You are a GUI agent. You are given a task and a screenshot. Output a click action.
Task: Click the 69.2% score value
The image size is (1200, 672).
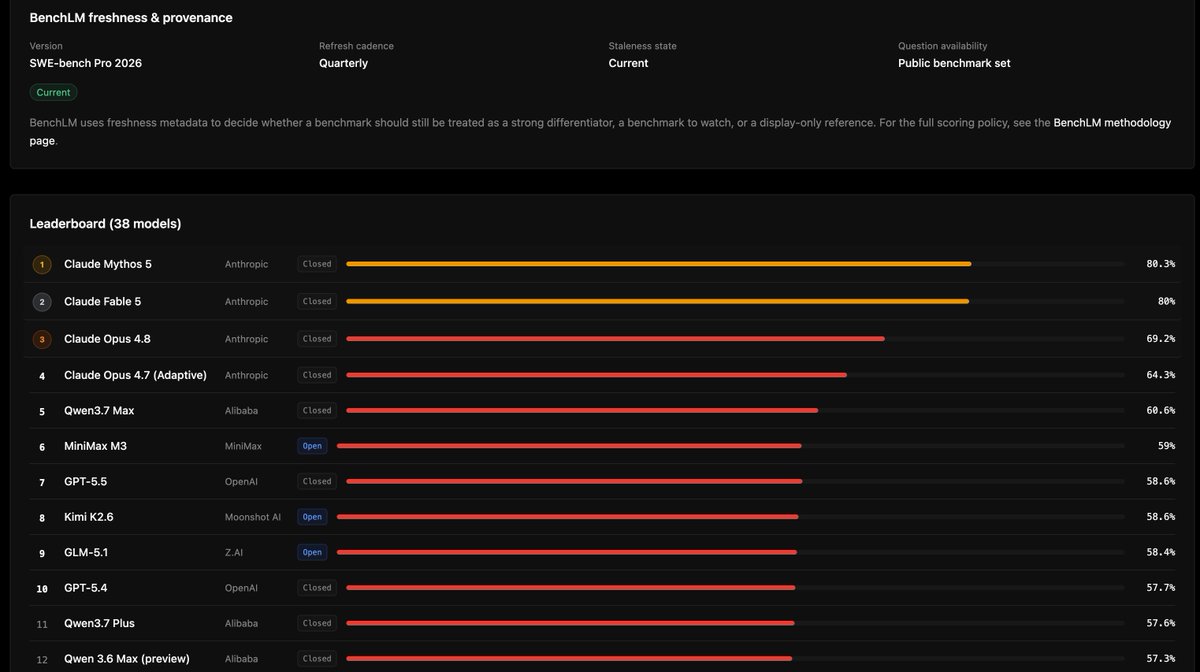pos(1160,339)
